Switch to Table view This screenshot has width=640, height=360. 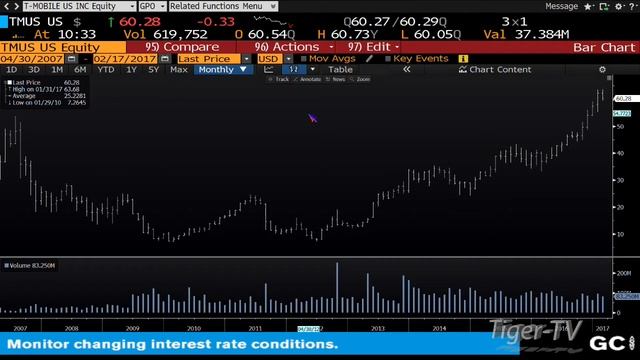pyautogui.click(x=340, y=69)
